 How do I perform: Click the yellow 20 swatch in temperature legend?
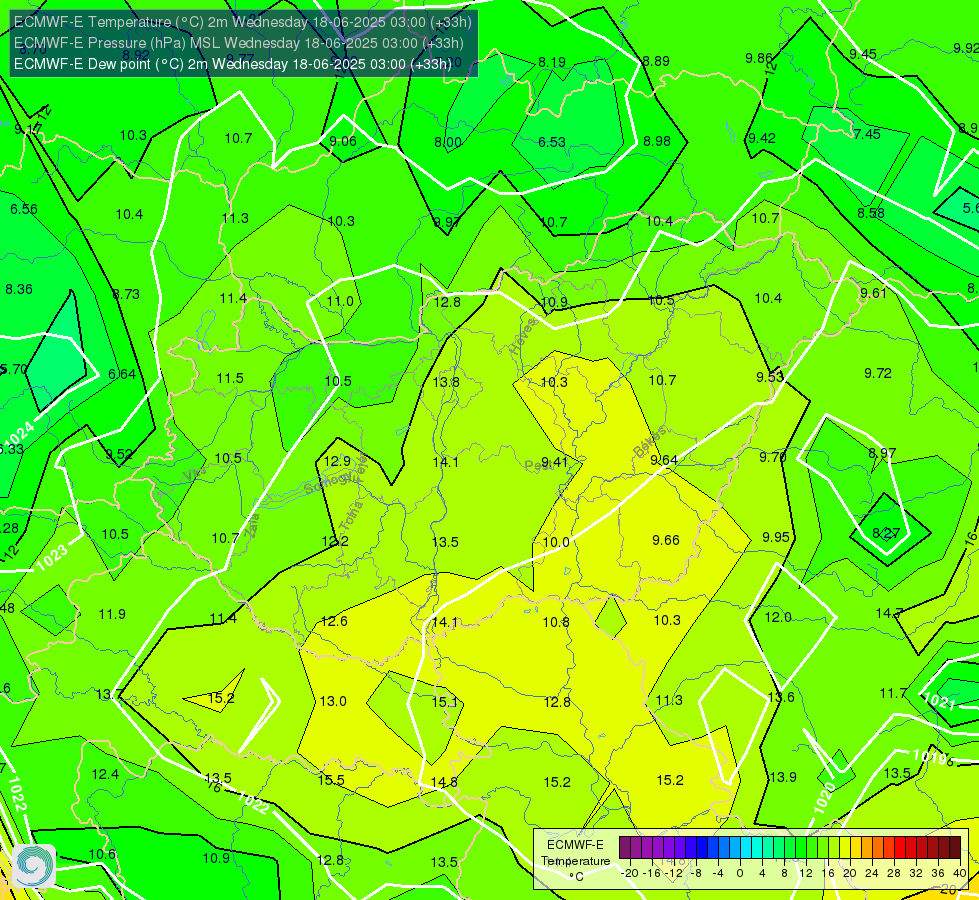[x=845, y=848]
